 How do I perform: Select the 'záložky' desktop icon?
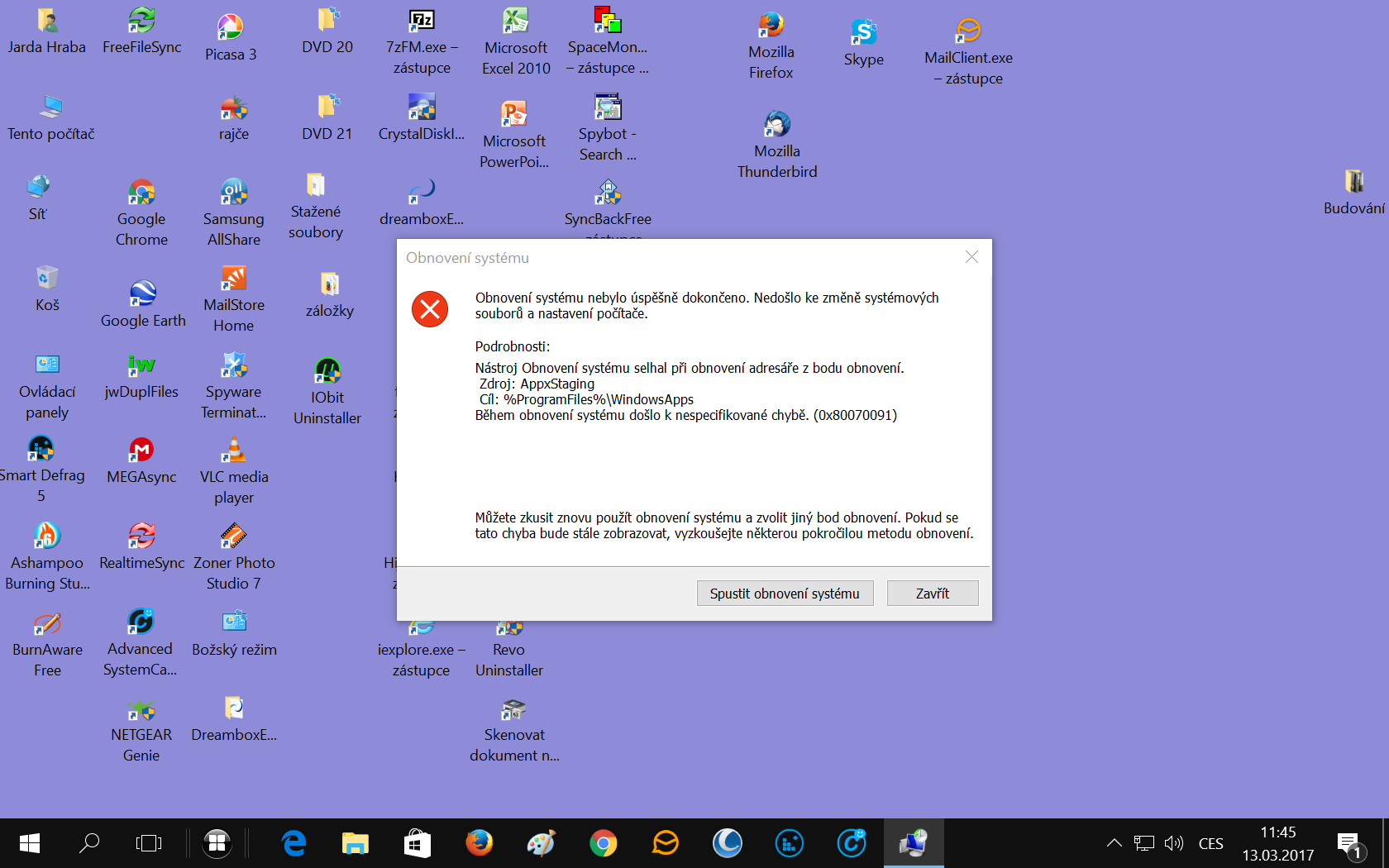(330, 294)
